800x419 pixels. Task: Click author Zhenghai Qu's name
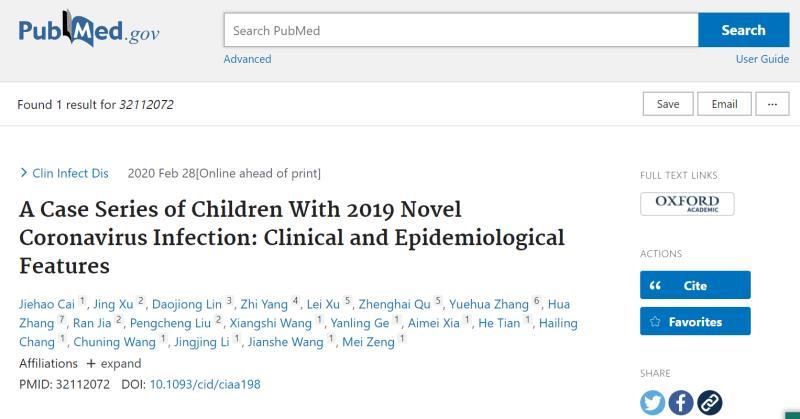tap(397, 304)
